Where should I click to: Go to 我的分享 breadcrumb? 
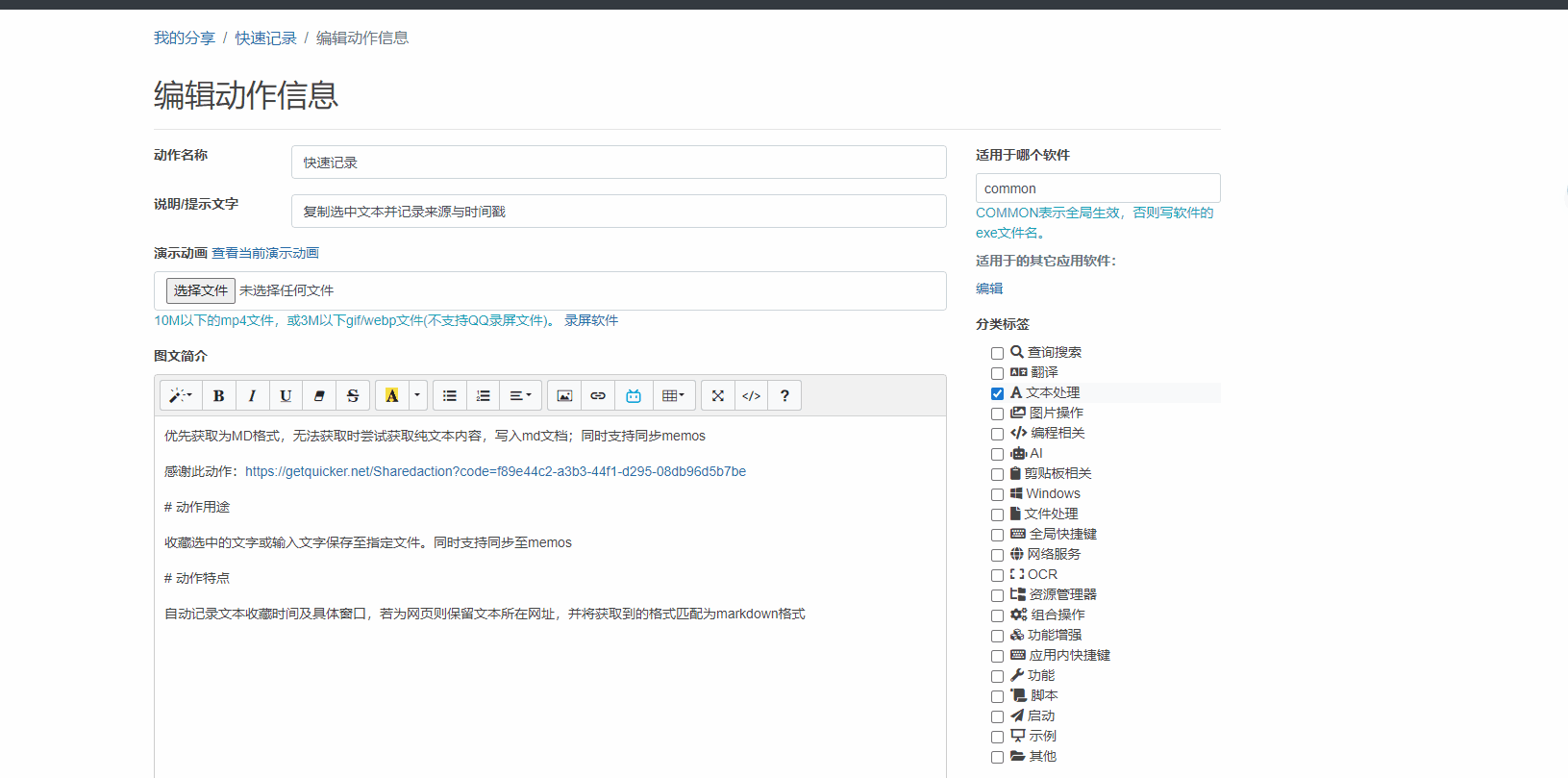point(185,38)
